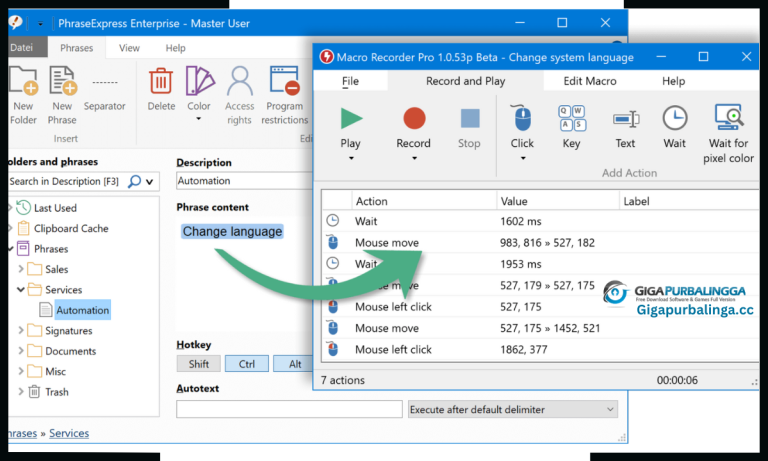Add a Key action via keyboard icon
The image size is (768, 461).
click(x=571, y=119)
